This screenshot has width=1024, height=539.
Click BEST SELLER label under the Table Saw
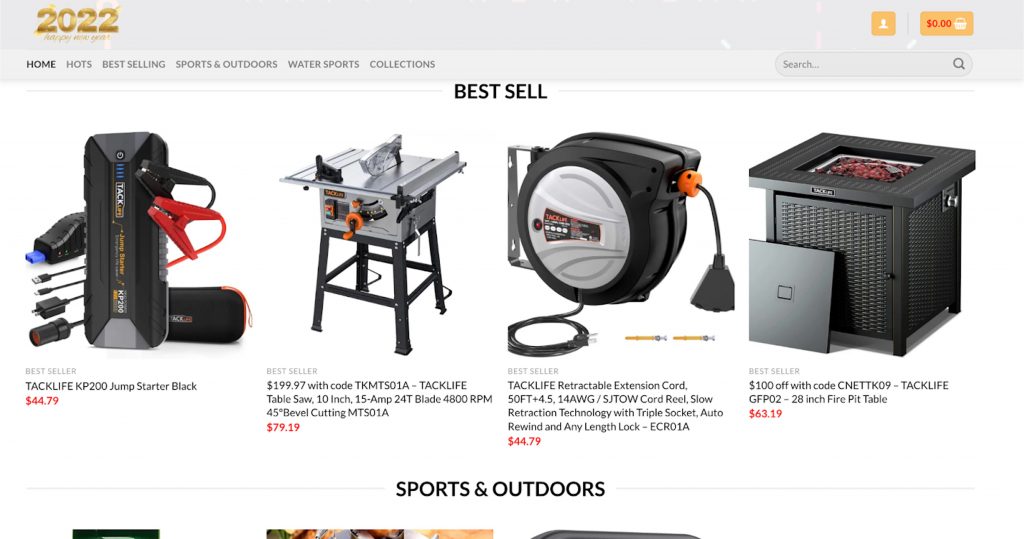[292, 371]
